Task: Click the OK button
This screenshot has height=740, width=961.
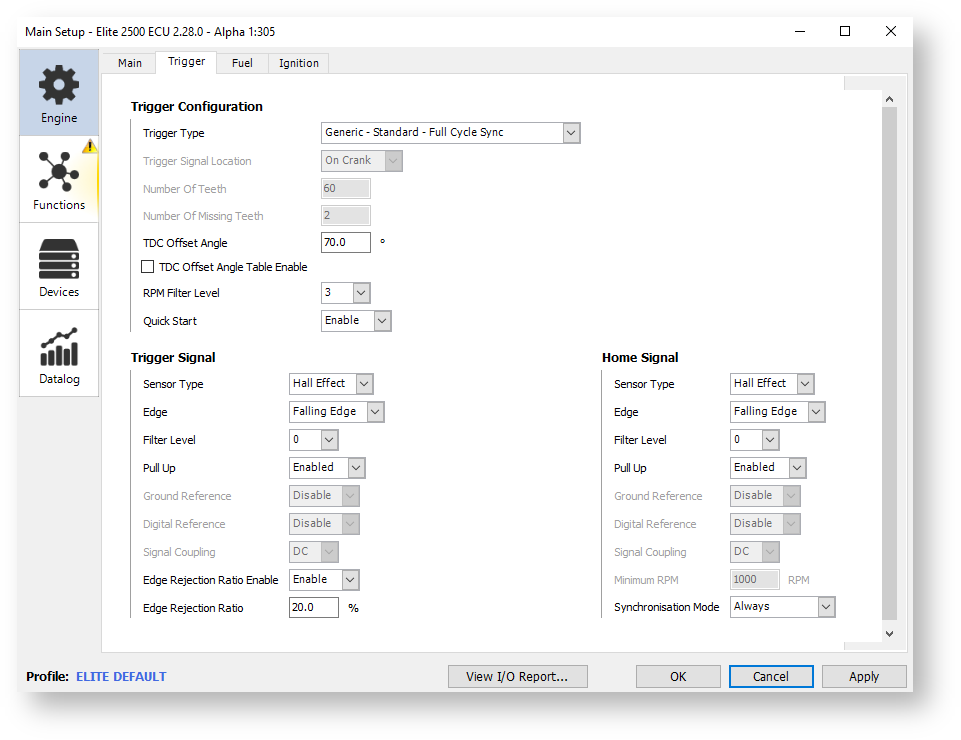Action: click(678, 676)
